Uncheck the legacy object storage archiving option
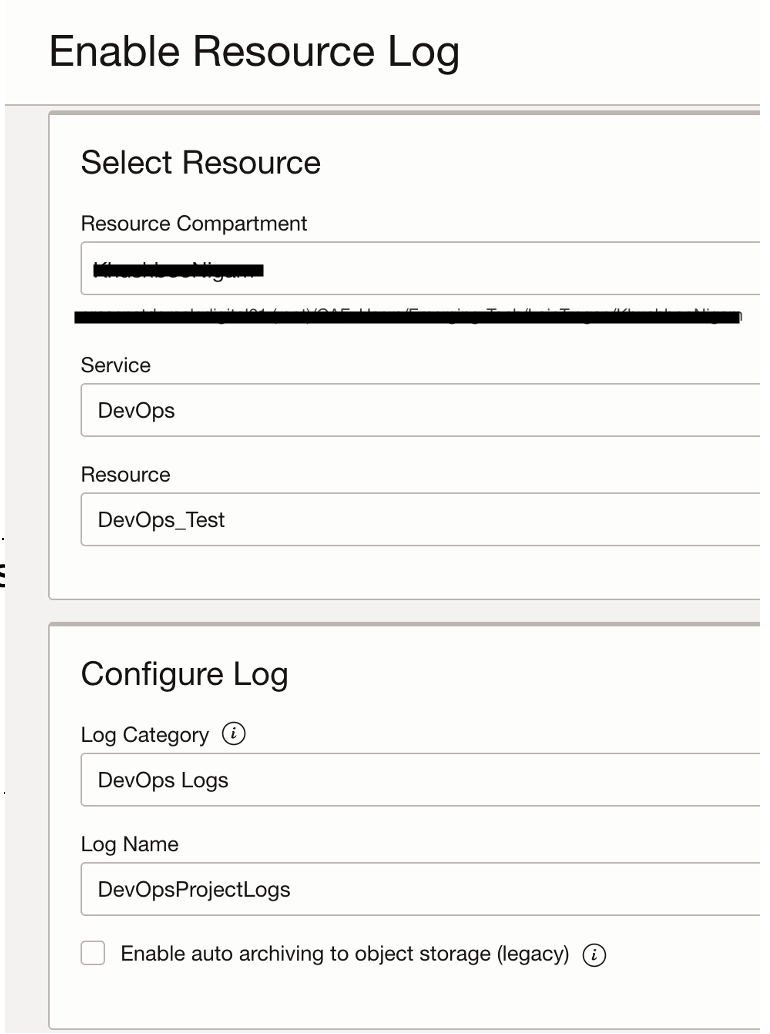Viewport: 770px width, 1034px height. 94,954
